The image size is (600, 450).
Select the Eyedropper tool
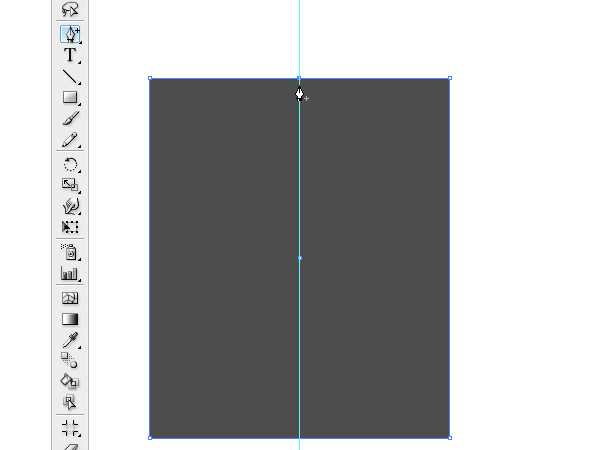(x=70, y=340)
